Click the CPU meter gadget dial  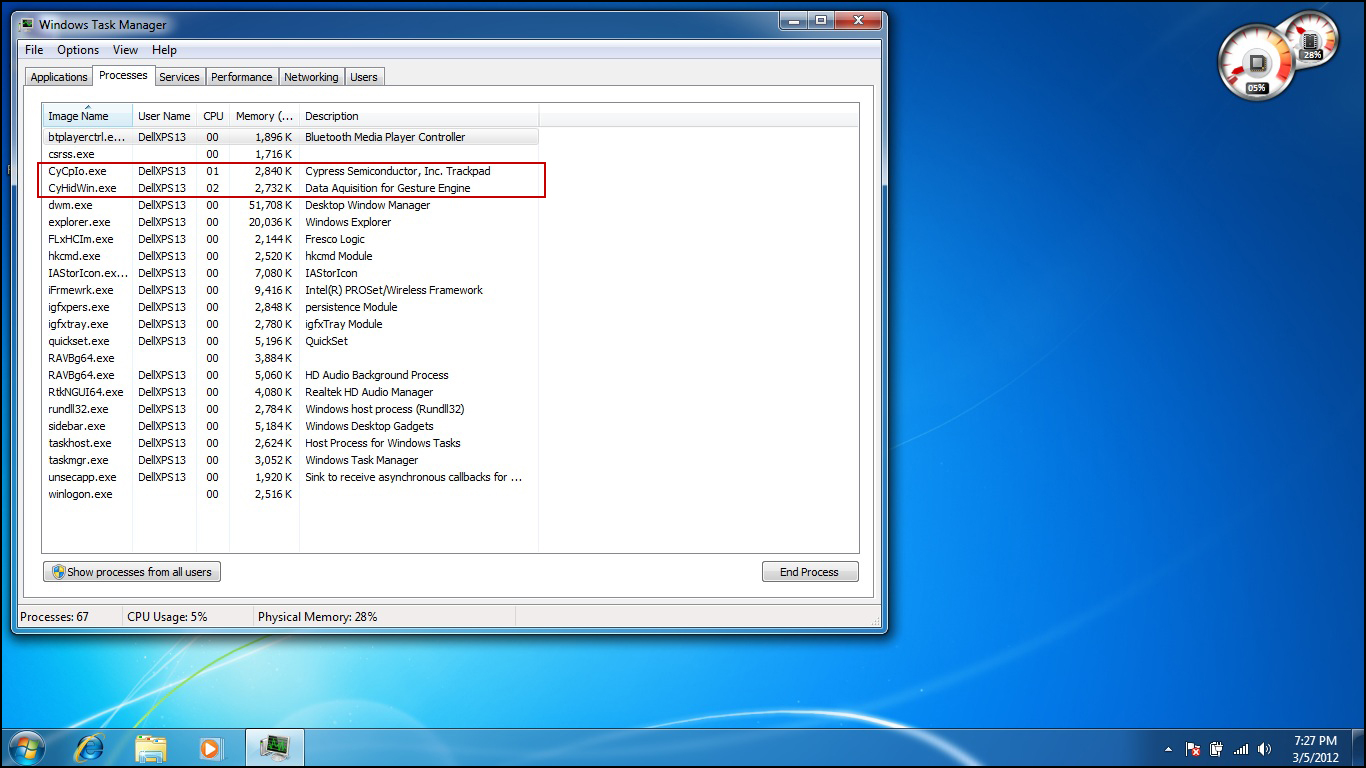click(1256, 62)
